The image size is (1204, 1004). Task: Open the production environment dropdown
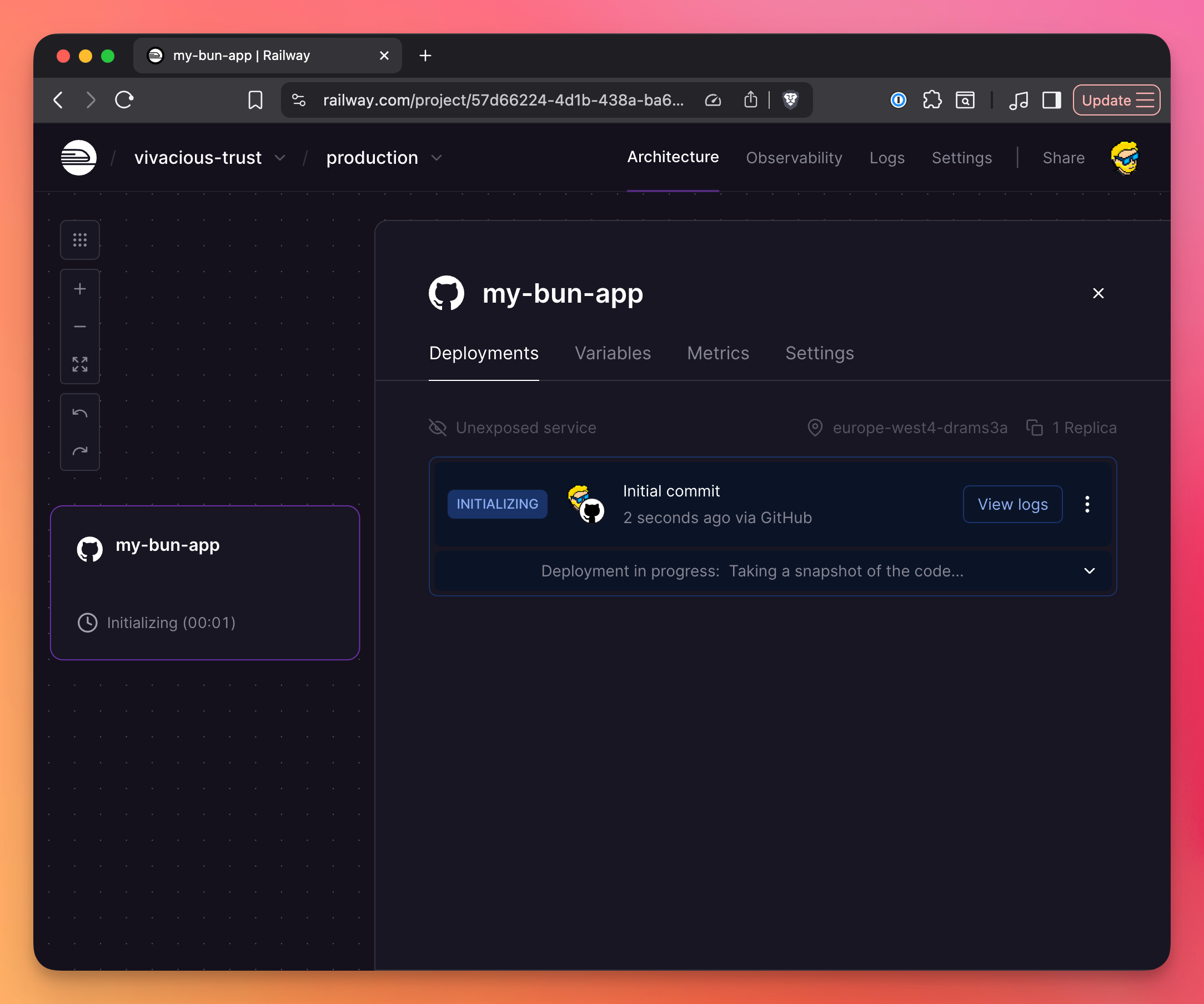click(384, 158)
